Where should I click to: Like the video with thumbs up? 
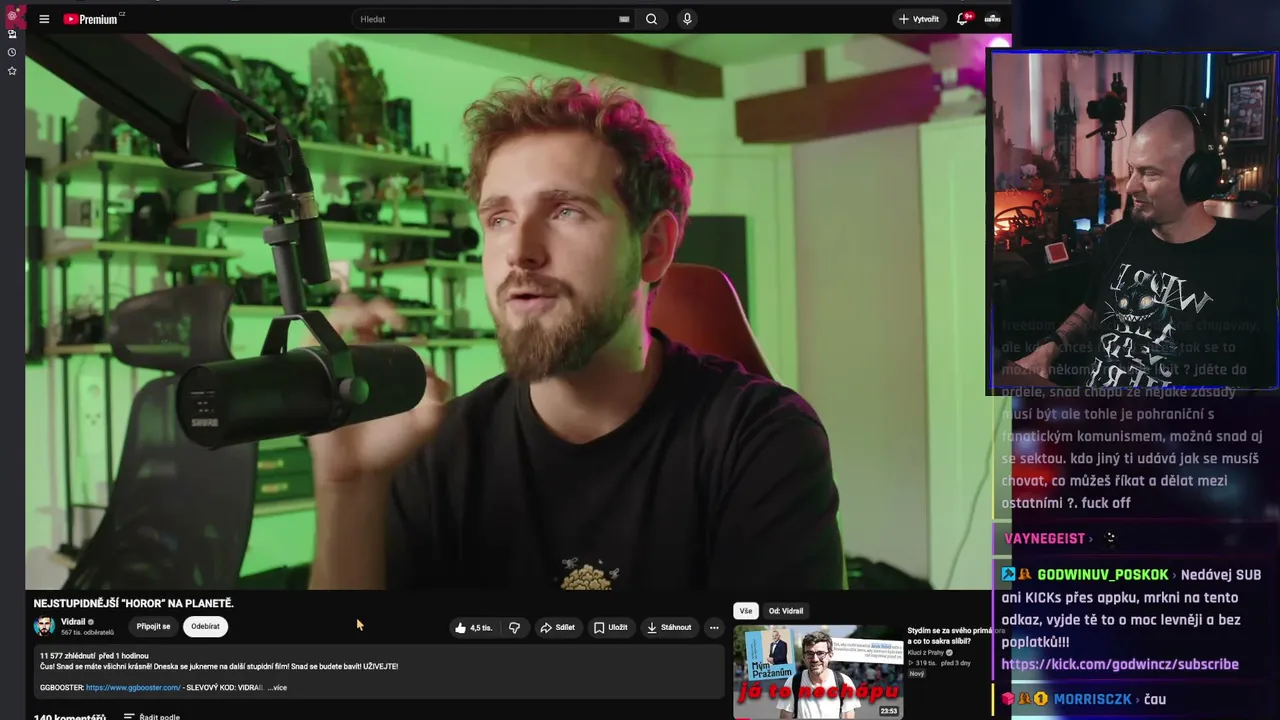point(473,628)
